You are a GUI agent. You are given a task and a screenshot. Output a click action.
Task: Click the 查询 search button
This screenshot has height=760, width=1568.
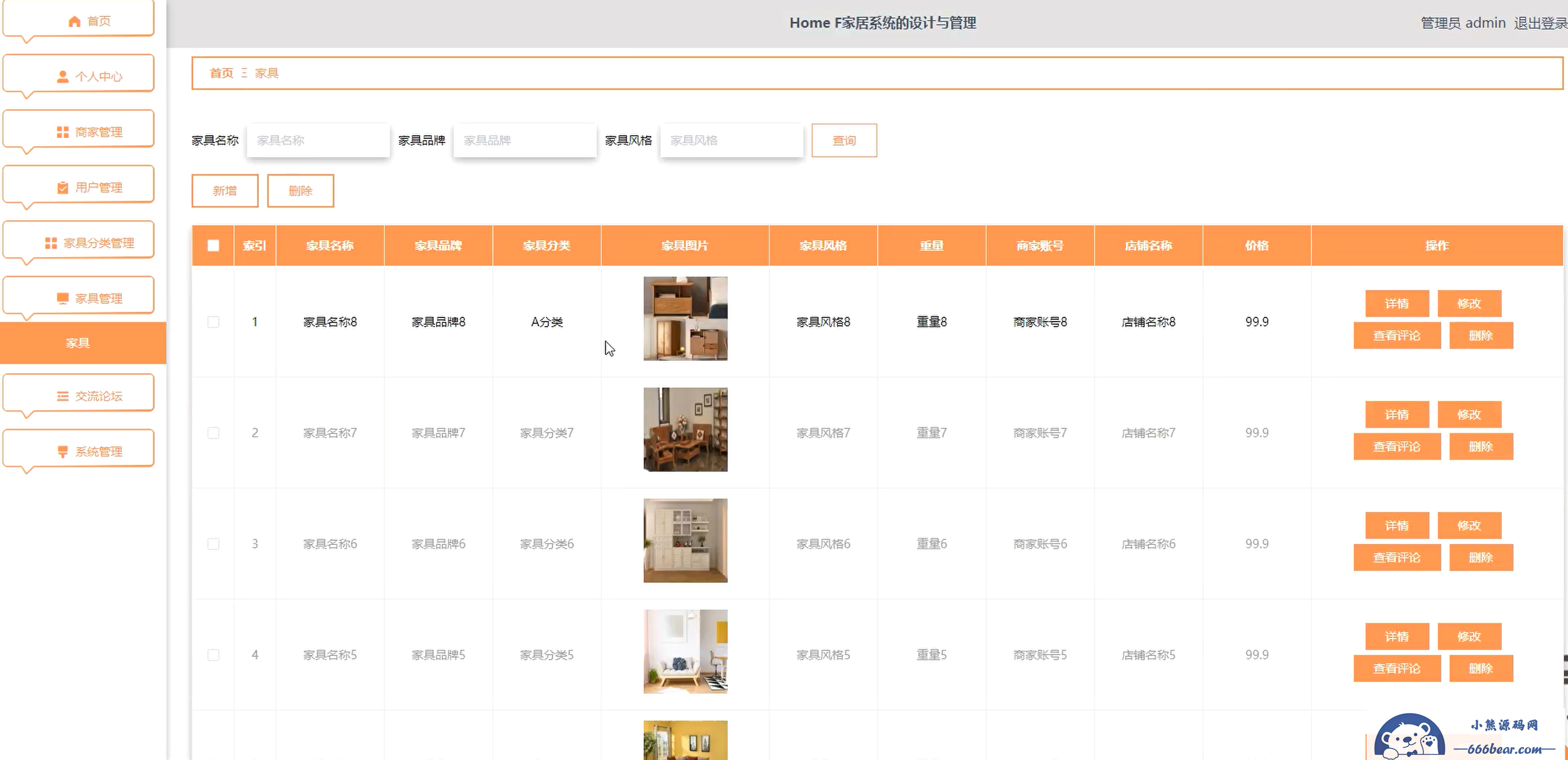click(x=844, y=140)
